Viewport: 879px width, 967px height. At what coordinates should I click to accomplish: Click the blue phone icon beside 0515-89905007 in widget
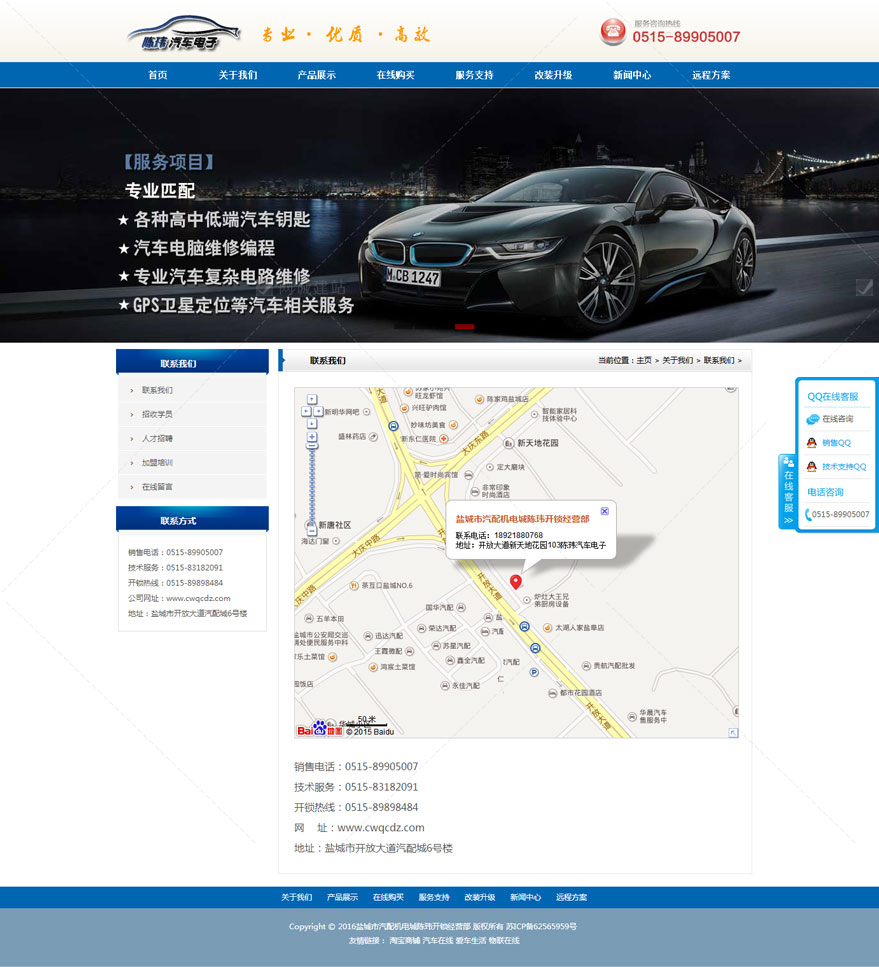click(808, 514)
